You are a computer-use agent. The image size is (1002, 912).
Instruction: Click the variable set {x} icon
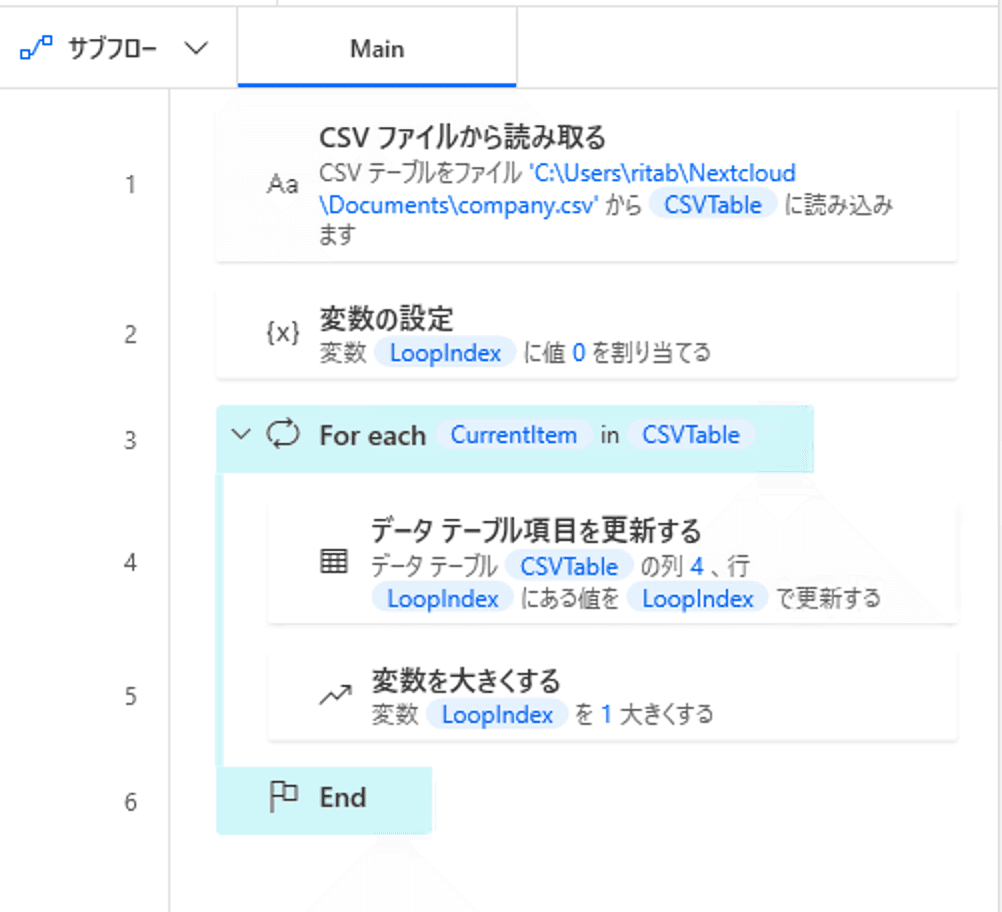(x=282, y=335)
